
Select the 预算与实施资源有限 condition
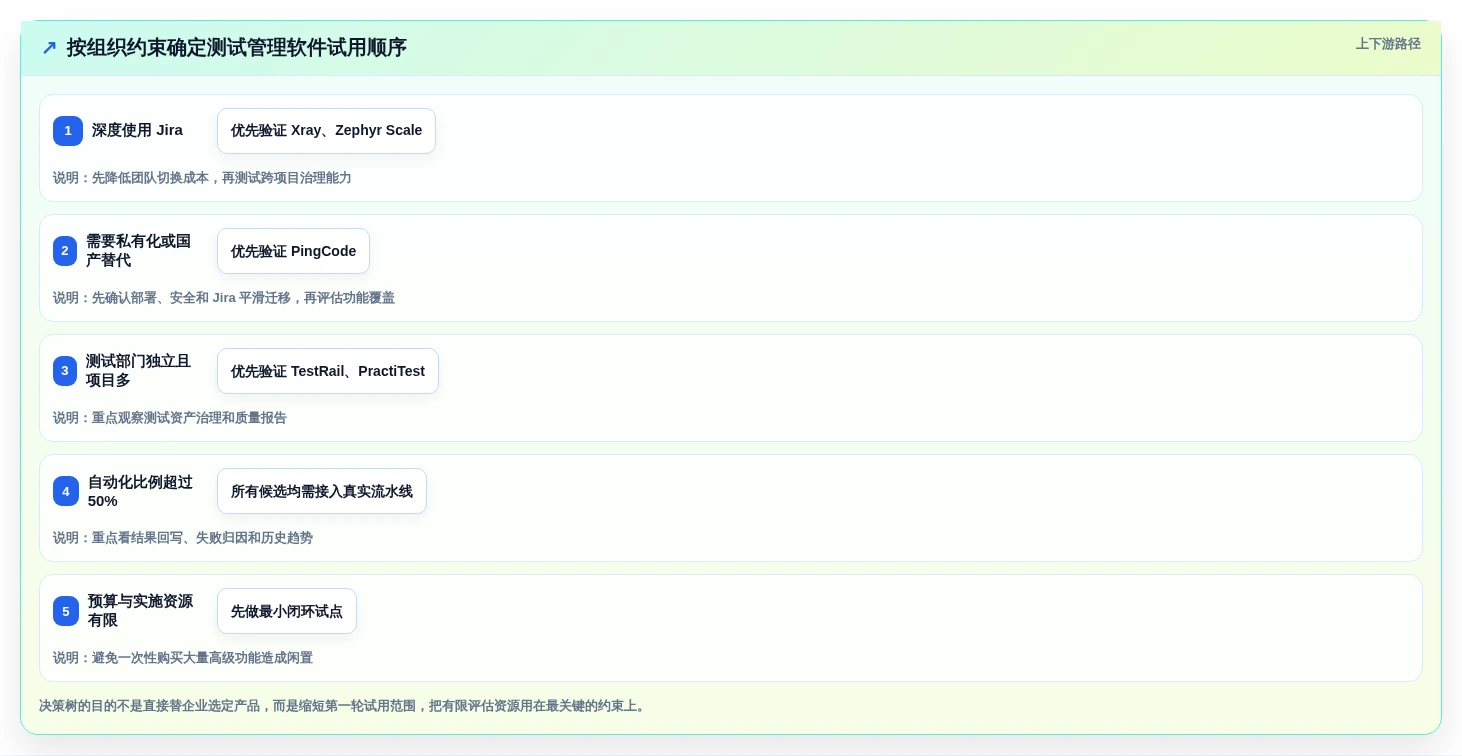(140, 611)
